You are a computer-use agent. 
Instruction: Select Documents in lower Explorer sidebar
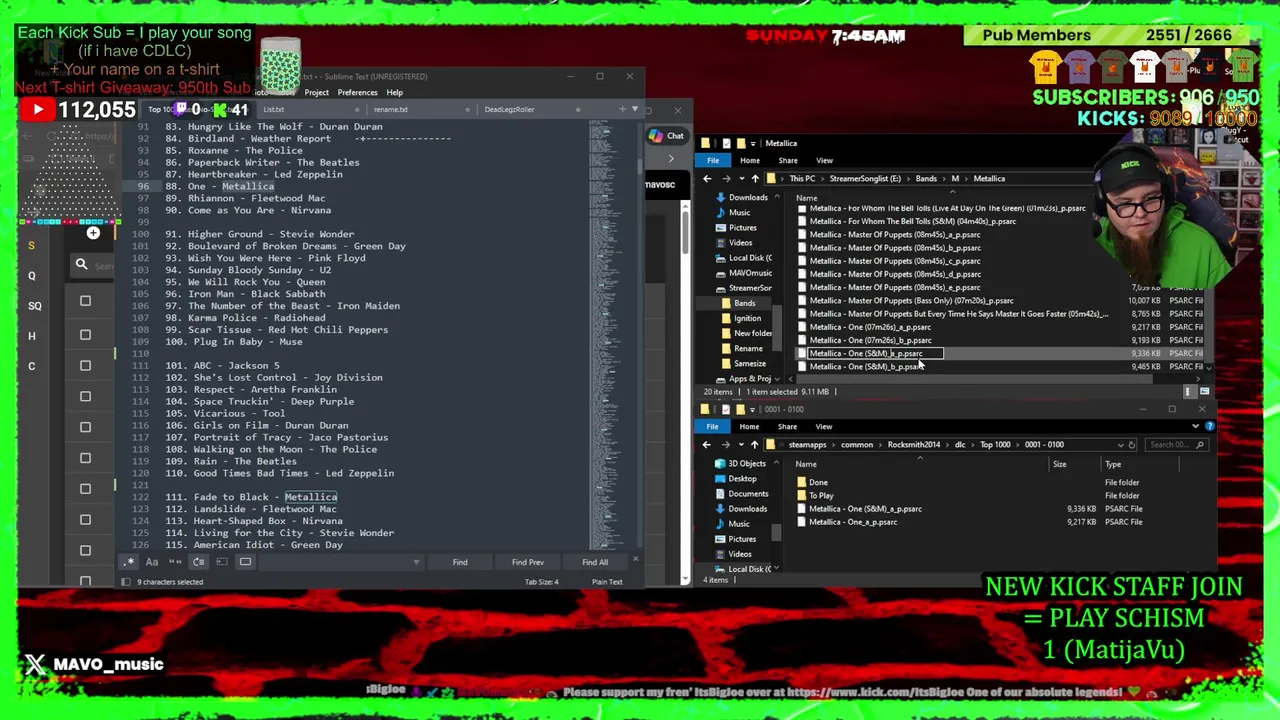(x=747, y=493)
